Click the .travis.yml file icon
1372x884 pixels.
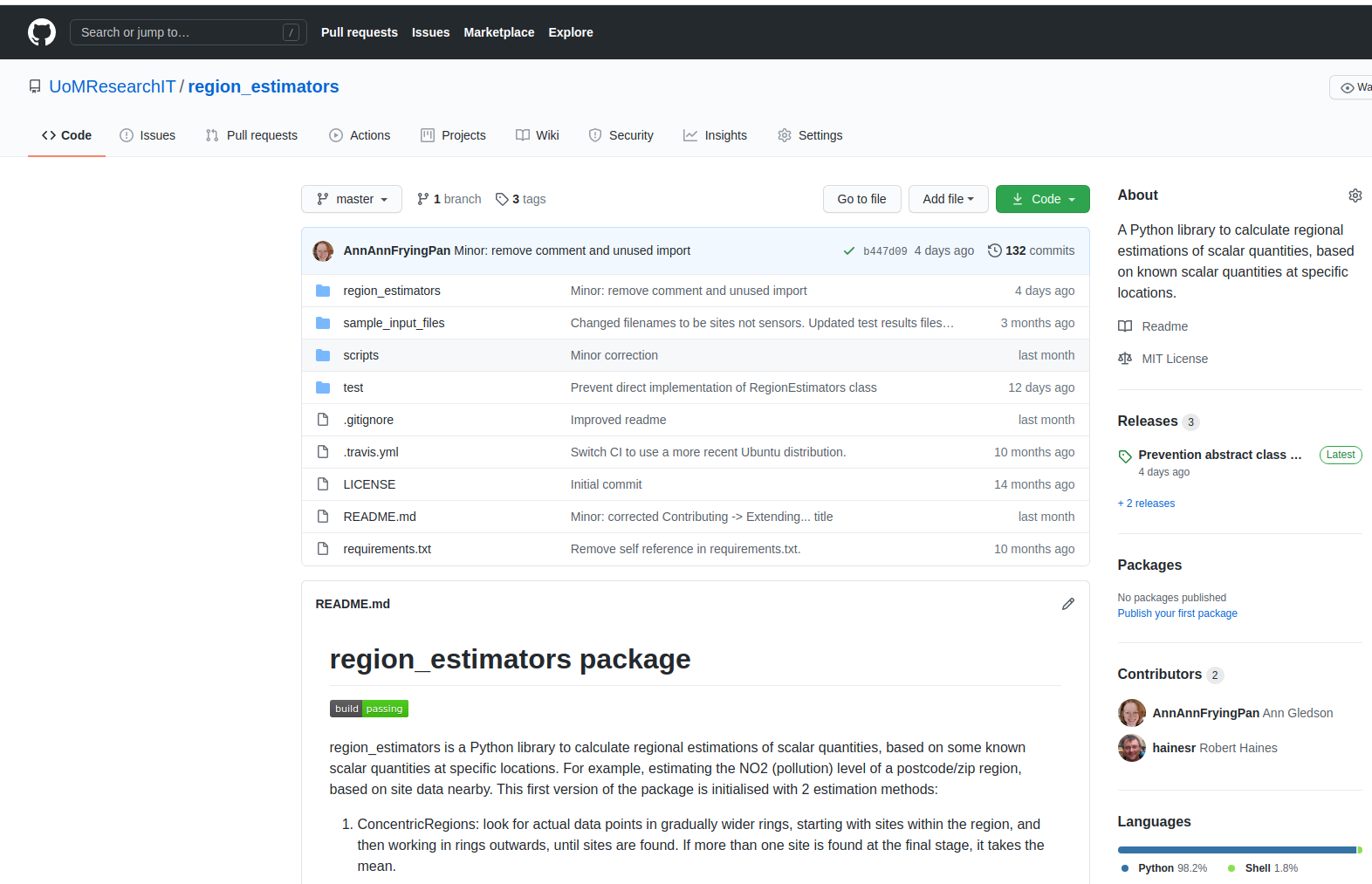pos(323,452)
